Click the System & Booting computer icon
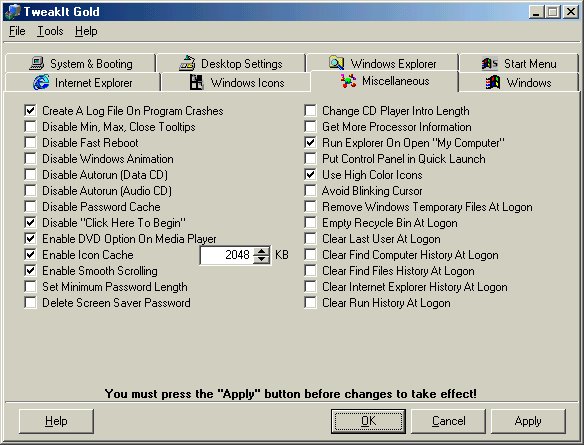 click(x=36, y=63)
